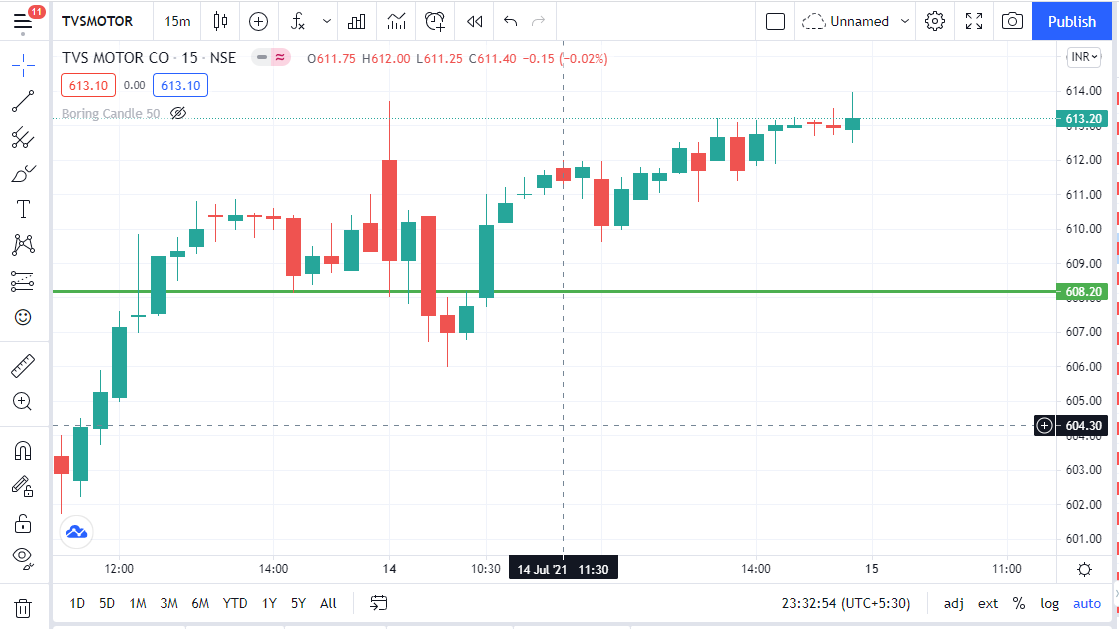
Task: Select the Text tool in sidebar
Action: 23,209
